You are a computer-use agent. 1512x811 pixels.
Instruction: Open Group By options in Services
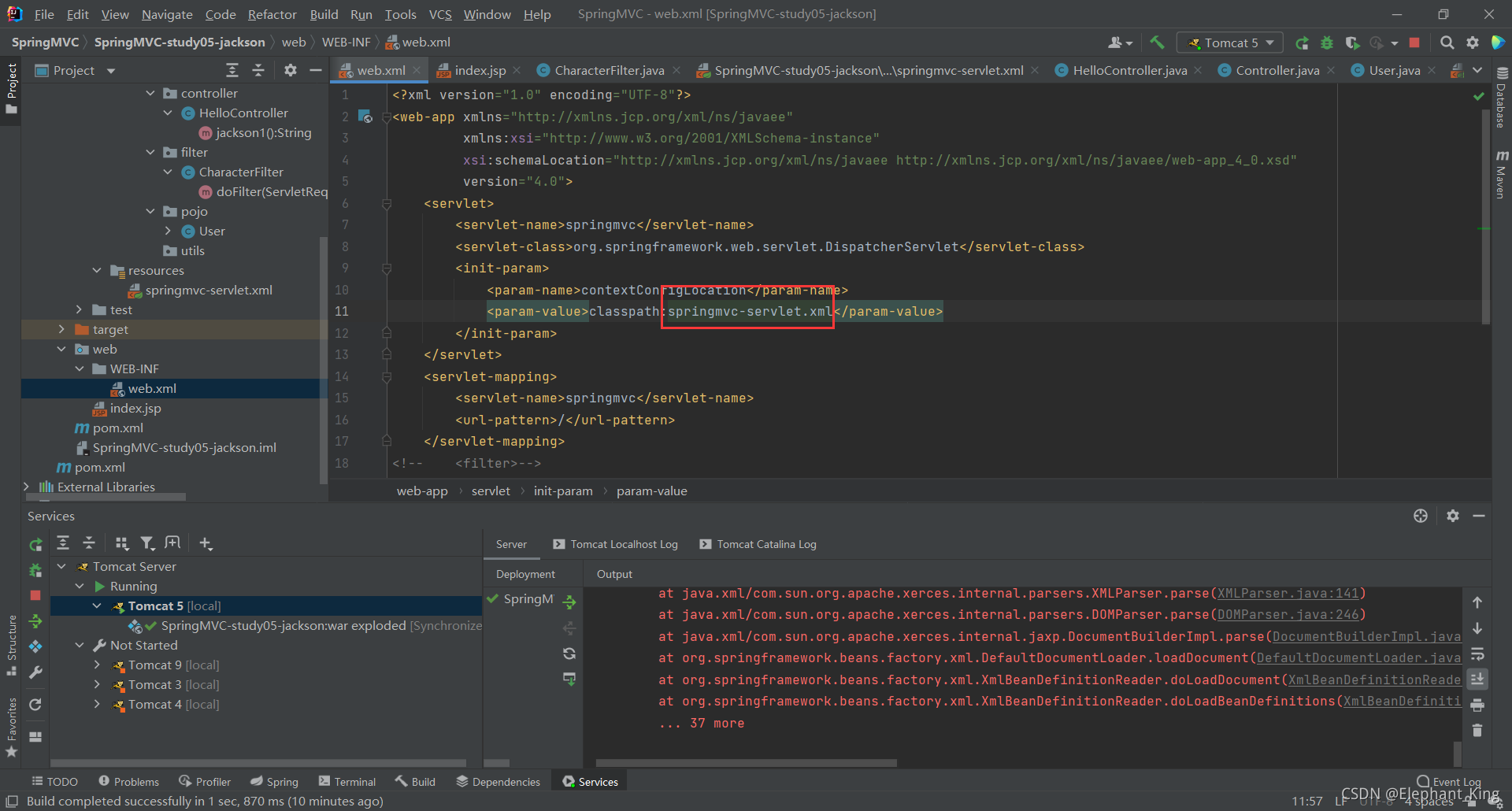[x=121, y=543]
